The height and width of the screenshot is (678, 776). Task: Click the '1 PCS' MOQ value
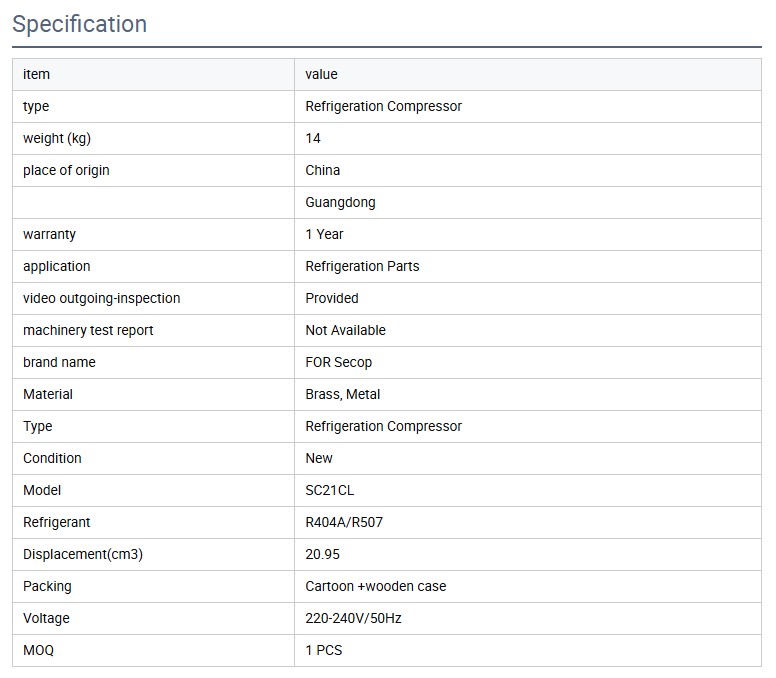(323, 650)
